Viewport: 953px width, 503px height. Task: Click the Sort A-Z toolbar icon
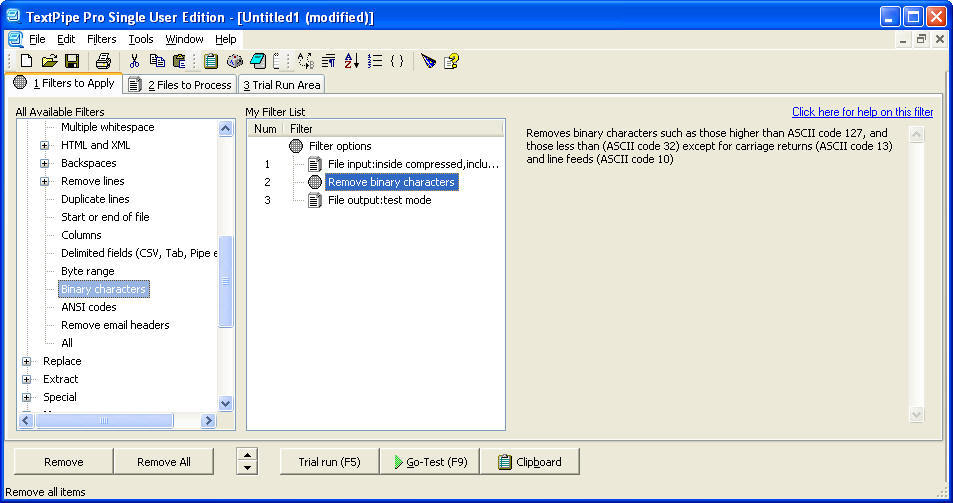(x=351, y=61)
